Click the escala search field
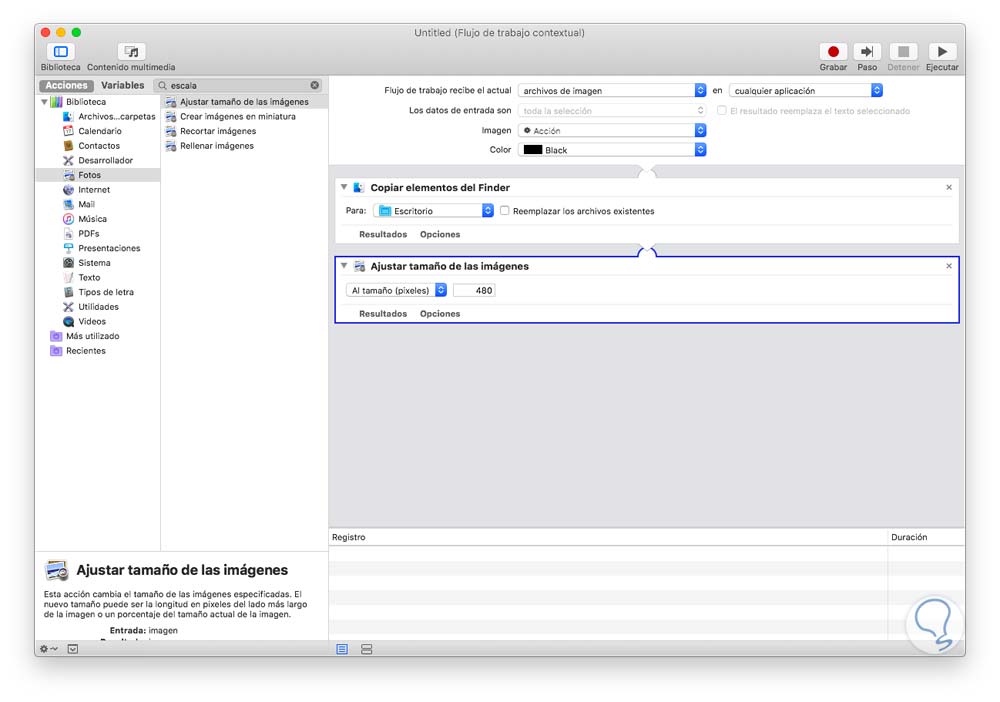The height and width of the screenshot is (702, 1000). click(x=237, y=85)
